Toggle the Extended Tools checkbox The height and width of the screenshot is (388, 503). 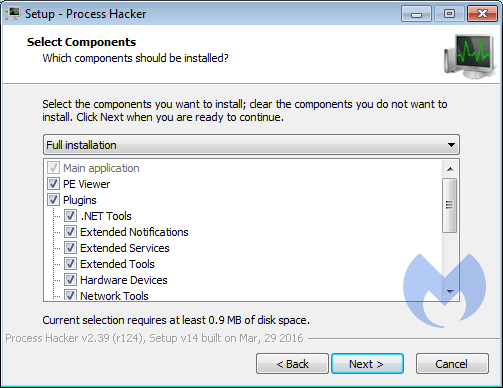(x=70, y=264)
